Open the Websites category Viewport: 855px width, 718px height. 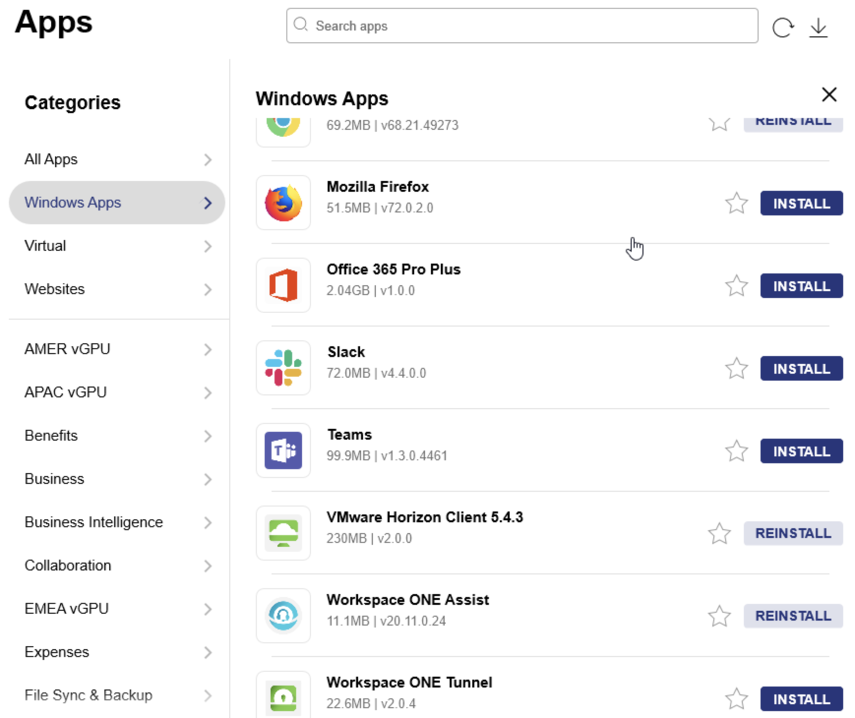click(x=55, y=289)
